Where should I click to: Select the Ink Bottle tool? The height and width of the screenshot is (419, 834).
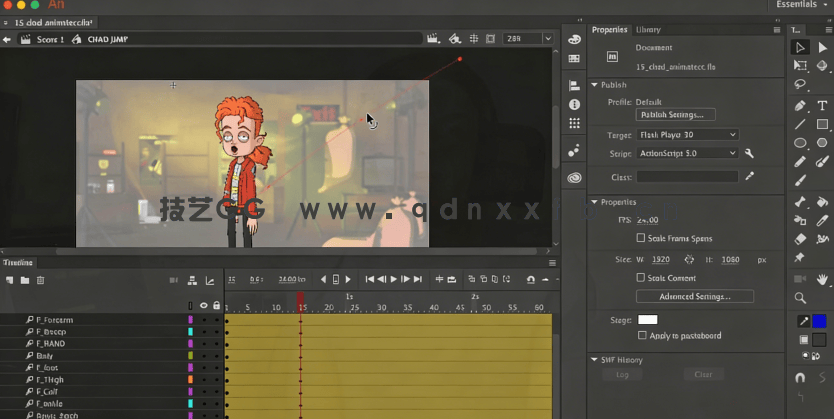pyautogui.click(x=800, y=220)
